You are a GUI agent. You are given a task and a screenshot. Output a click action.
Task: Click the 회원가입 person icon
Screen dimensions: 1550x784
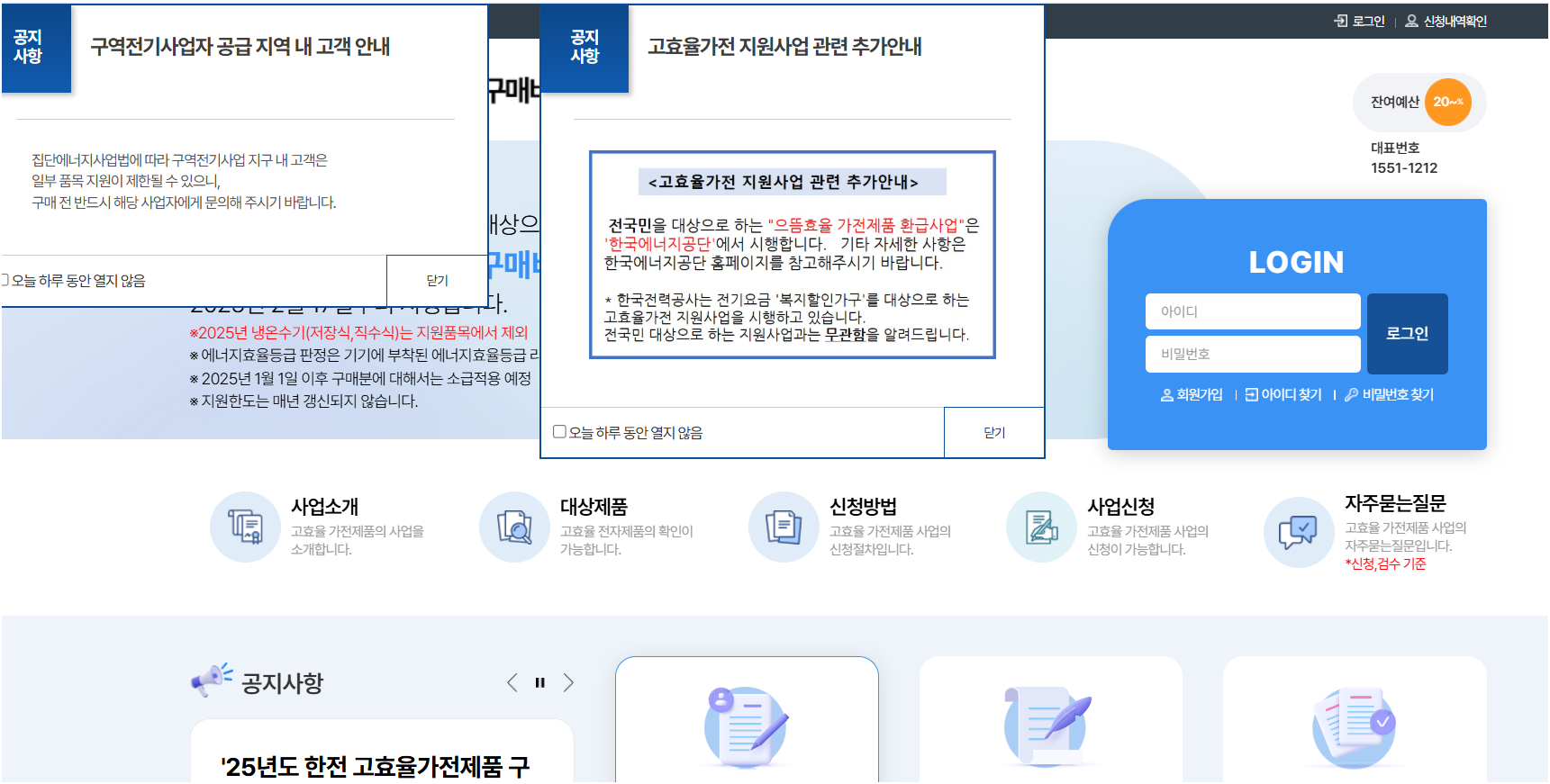(1167, 395)
